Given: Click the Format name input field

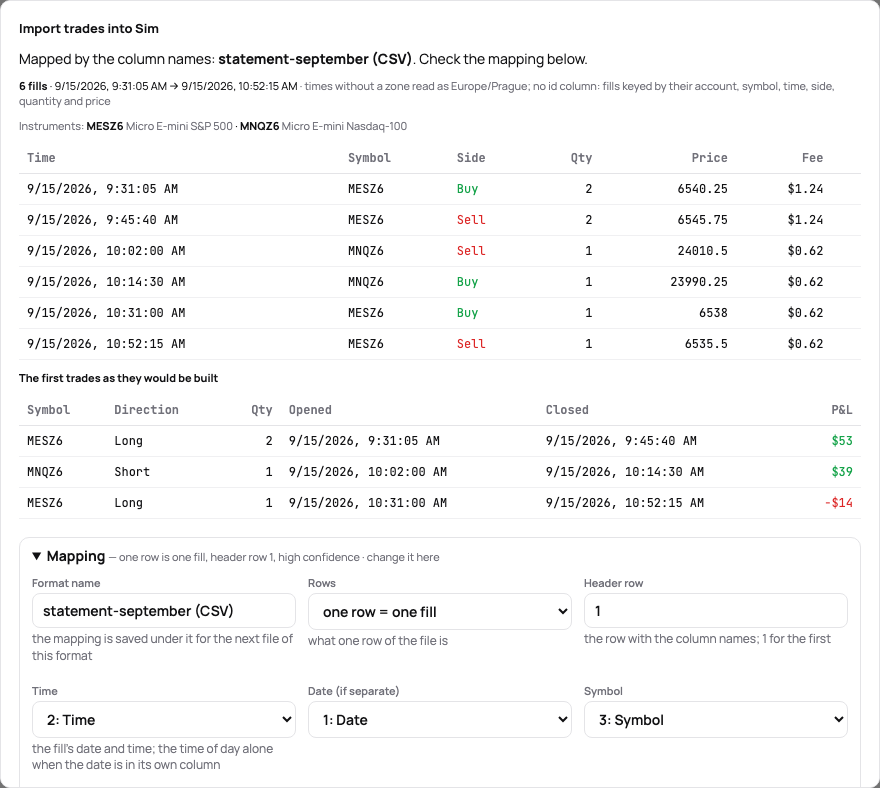Looking at the screenshot, I should tap(163, 611).
